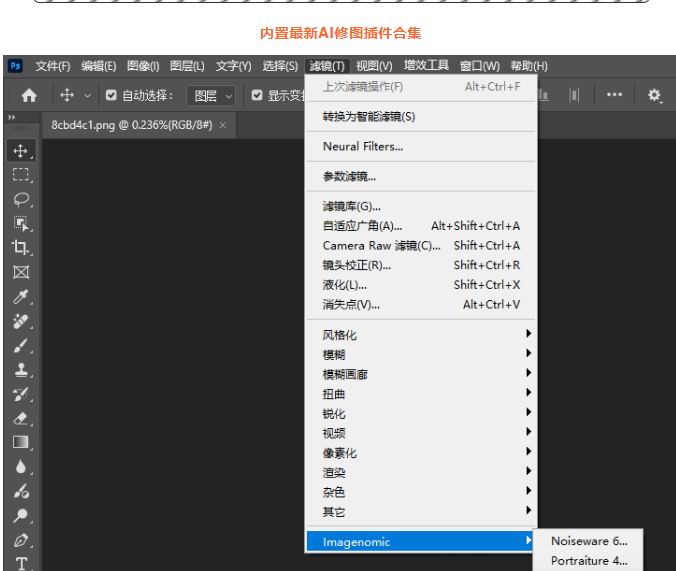The height and width of the screenshot is (571, 676).
Task: Select the Clone Stamp tool
Action: [x=21, y=370]
